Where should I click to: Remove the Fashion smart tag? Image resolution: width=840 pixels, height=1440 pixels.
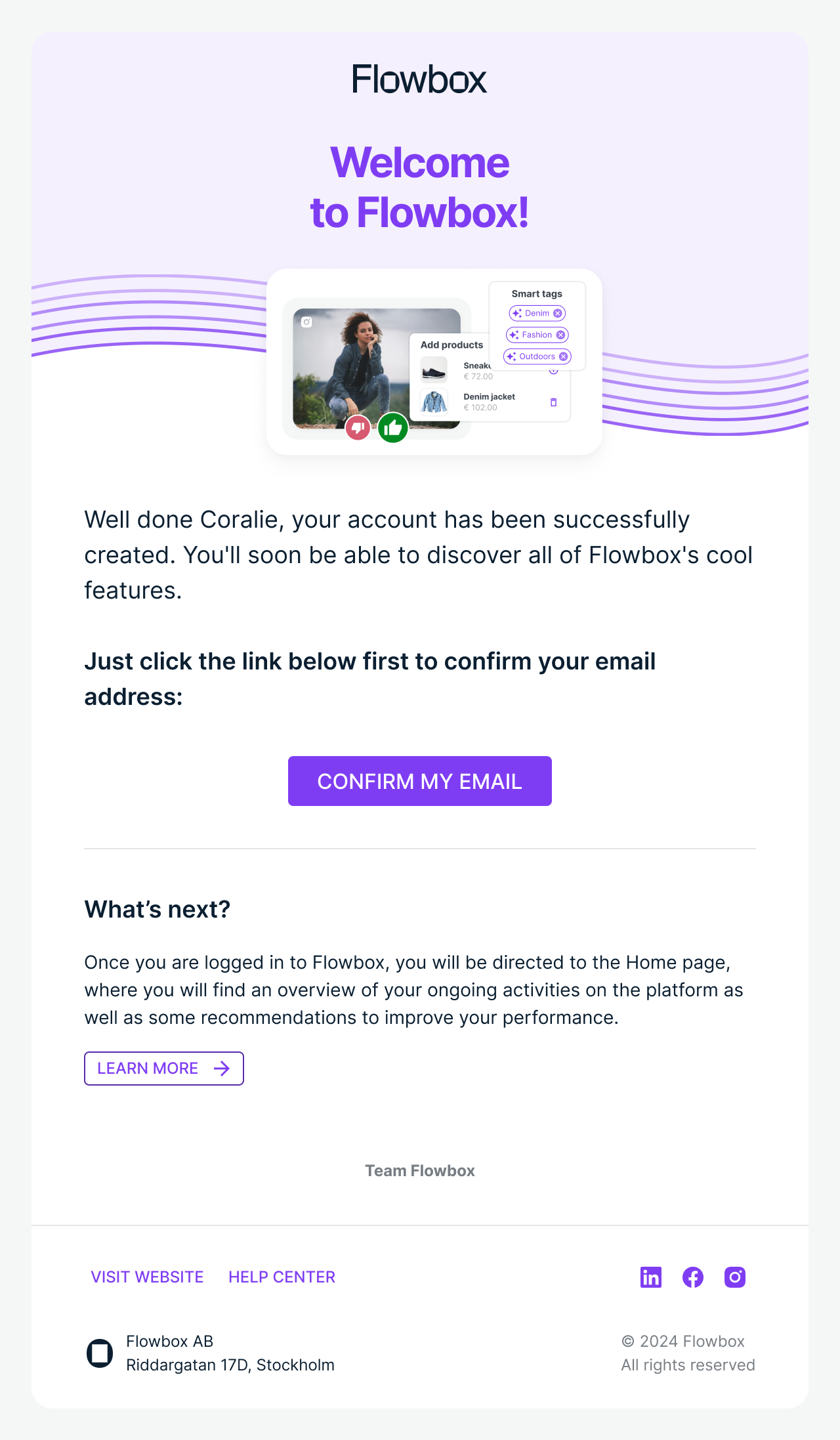(560, 335)
